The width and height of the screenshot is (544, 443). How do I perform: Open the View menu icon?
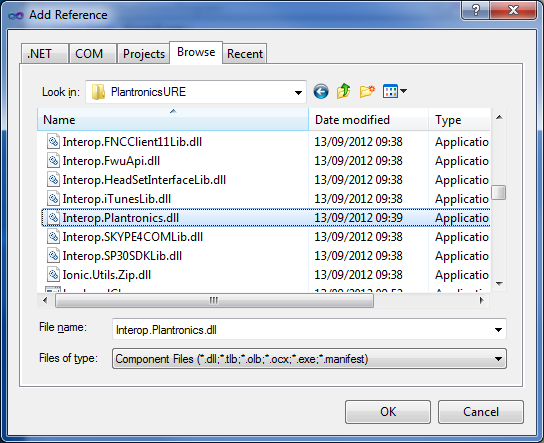390,92
